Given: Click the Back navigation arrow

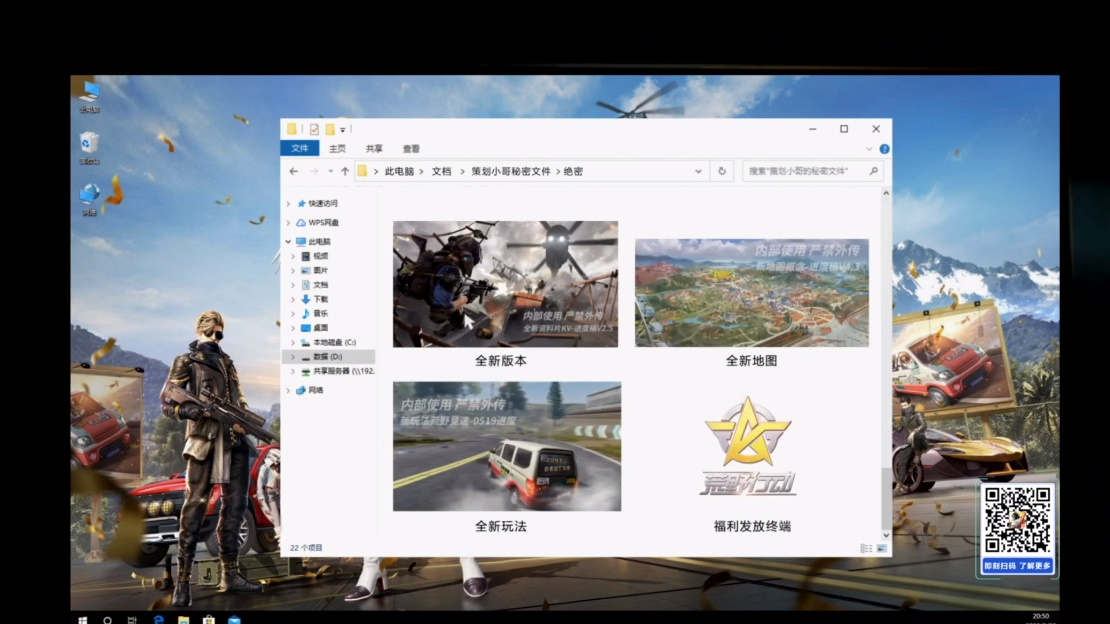Looking at the screenshot, I should (293, 171).
